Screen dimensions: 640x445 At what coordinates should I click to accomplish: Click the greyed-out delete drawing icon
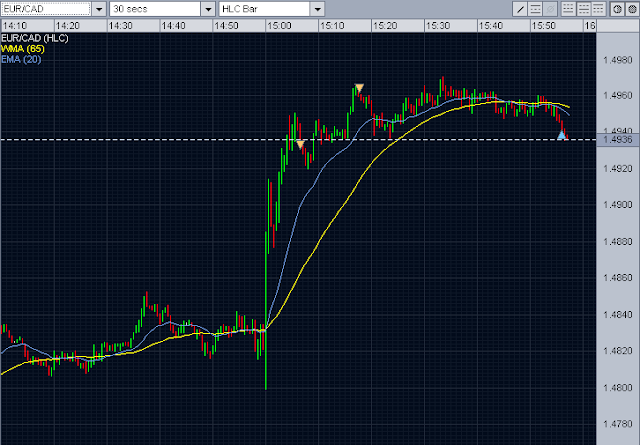(x=550, y=9)
